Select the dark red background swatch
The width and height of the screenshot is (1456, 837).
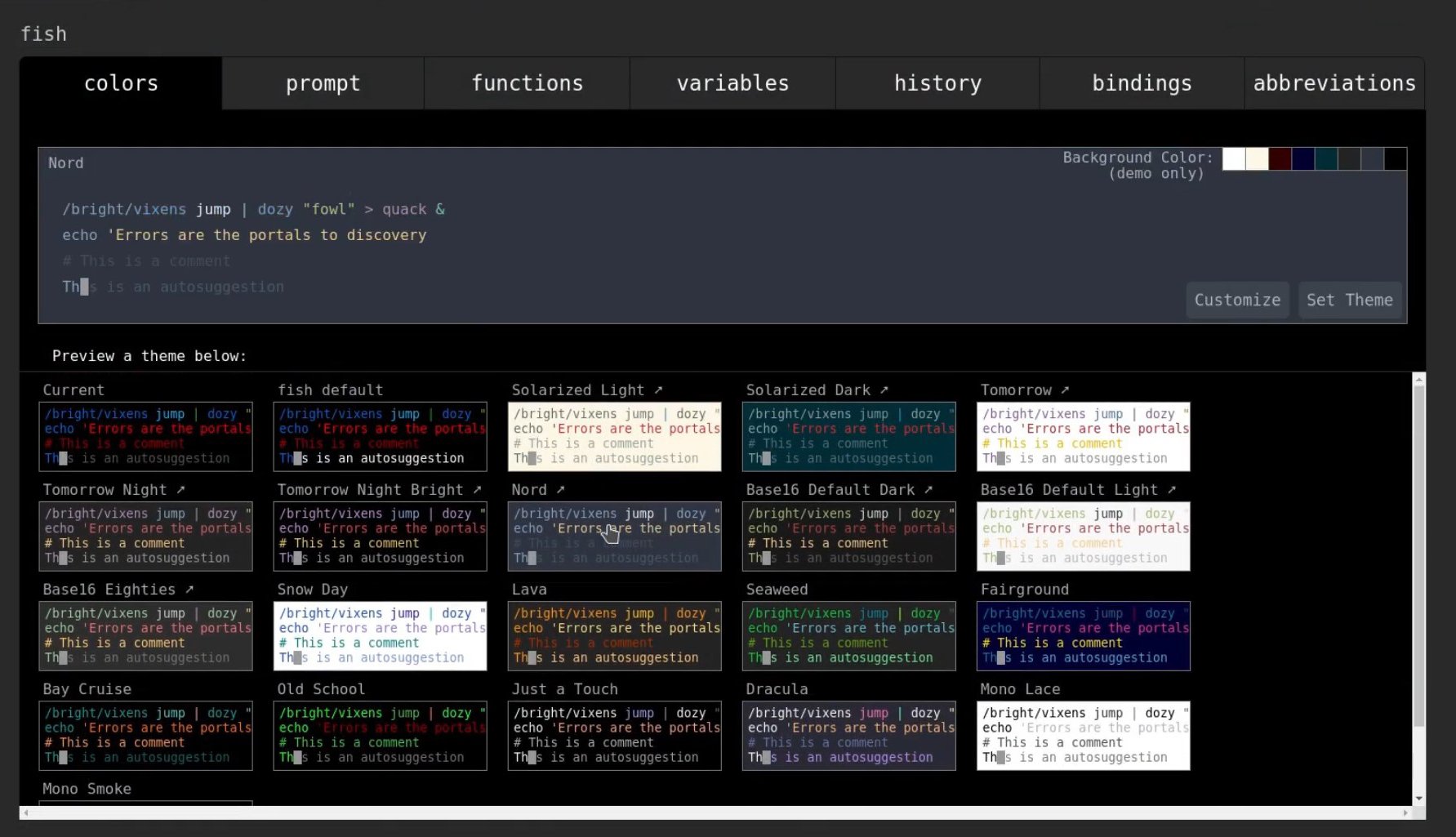[1280, 158]
